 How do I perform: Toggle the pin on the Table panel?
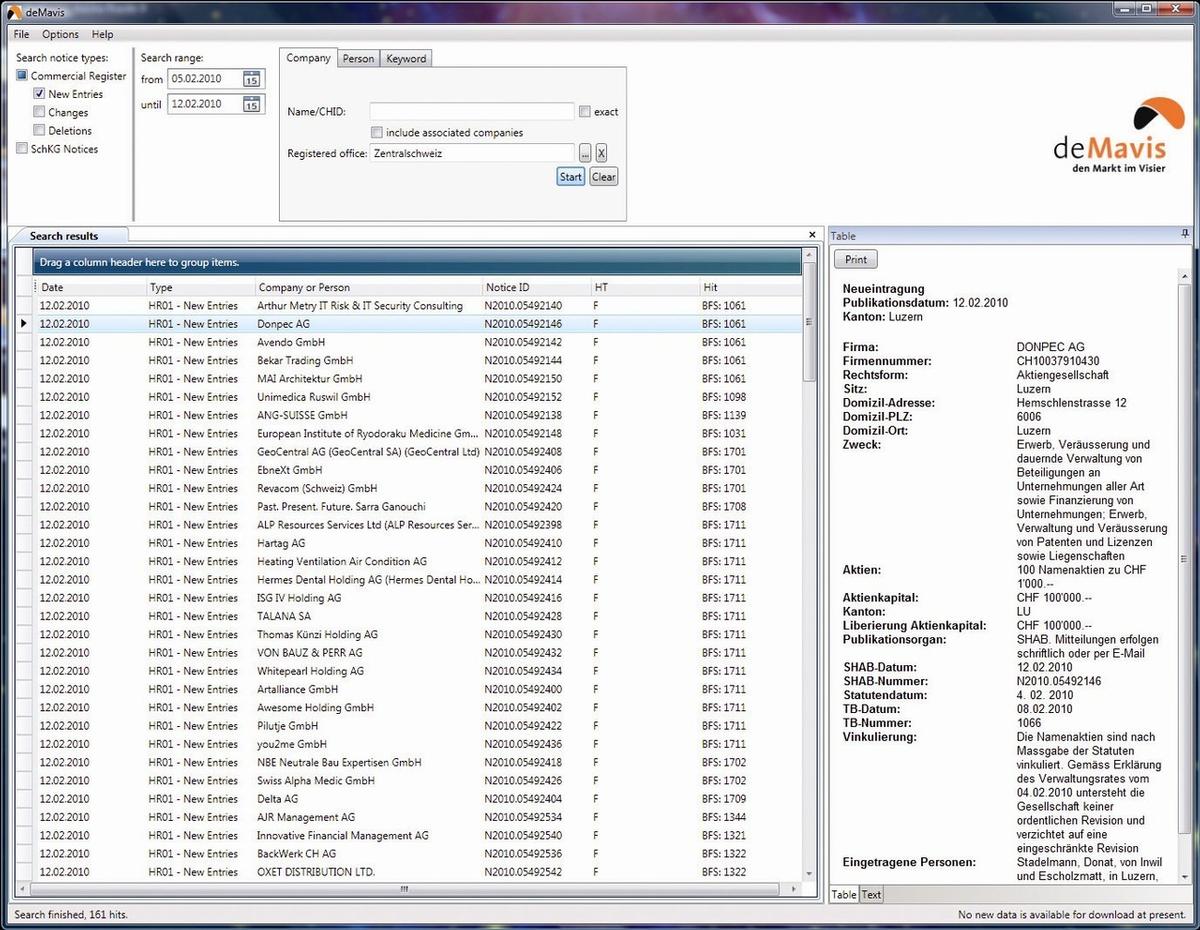click(1185, 234)
